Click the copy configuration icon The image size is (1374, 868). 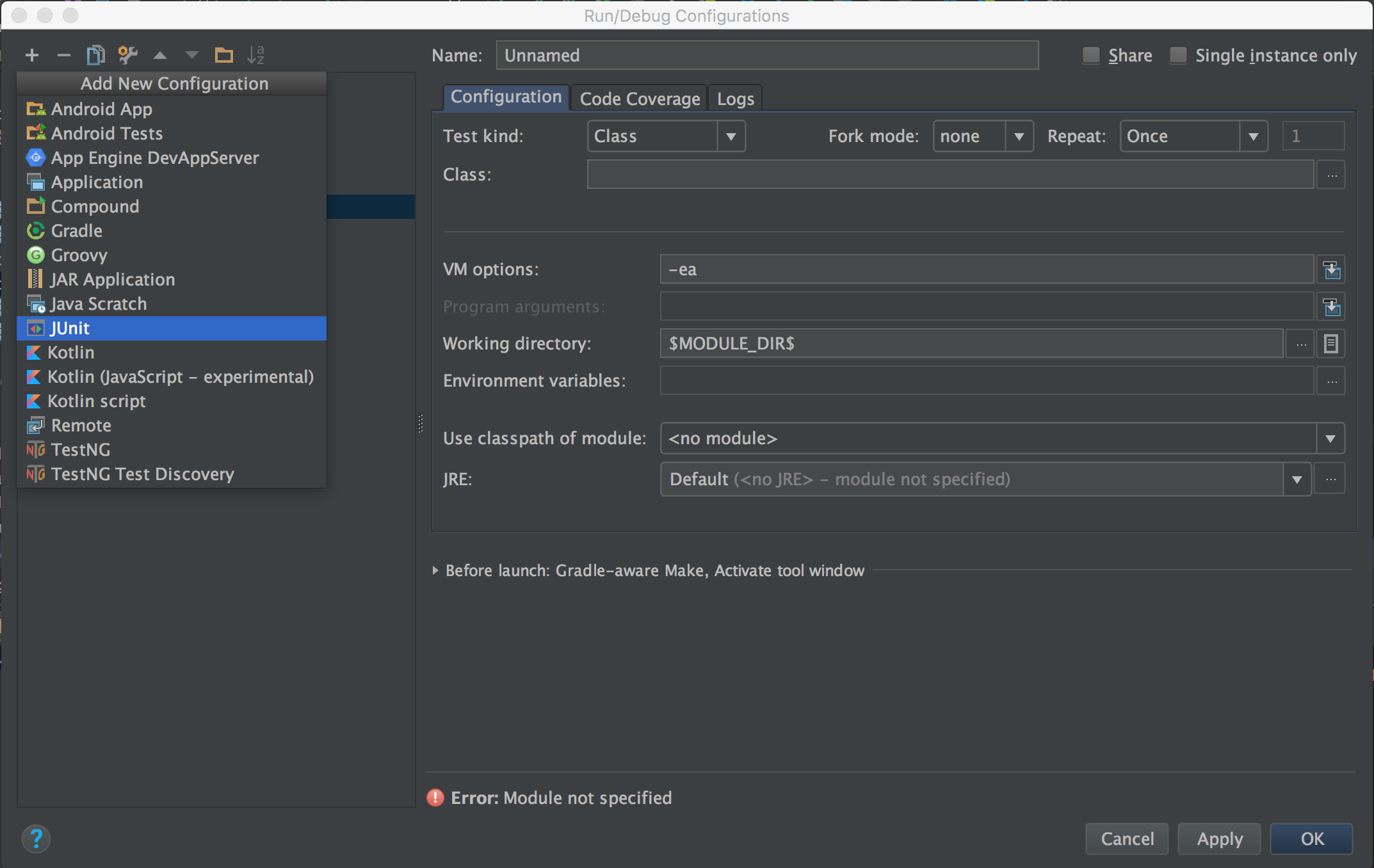[x=95, y=56]
